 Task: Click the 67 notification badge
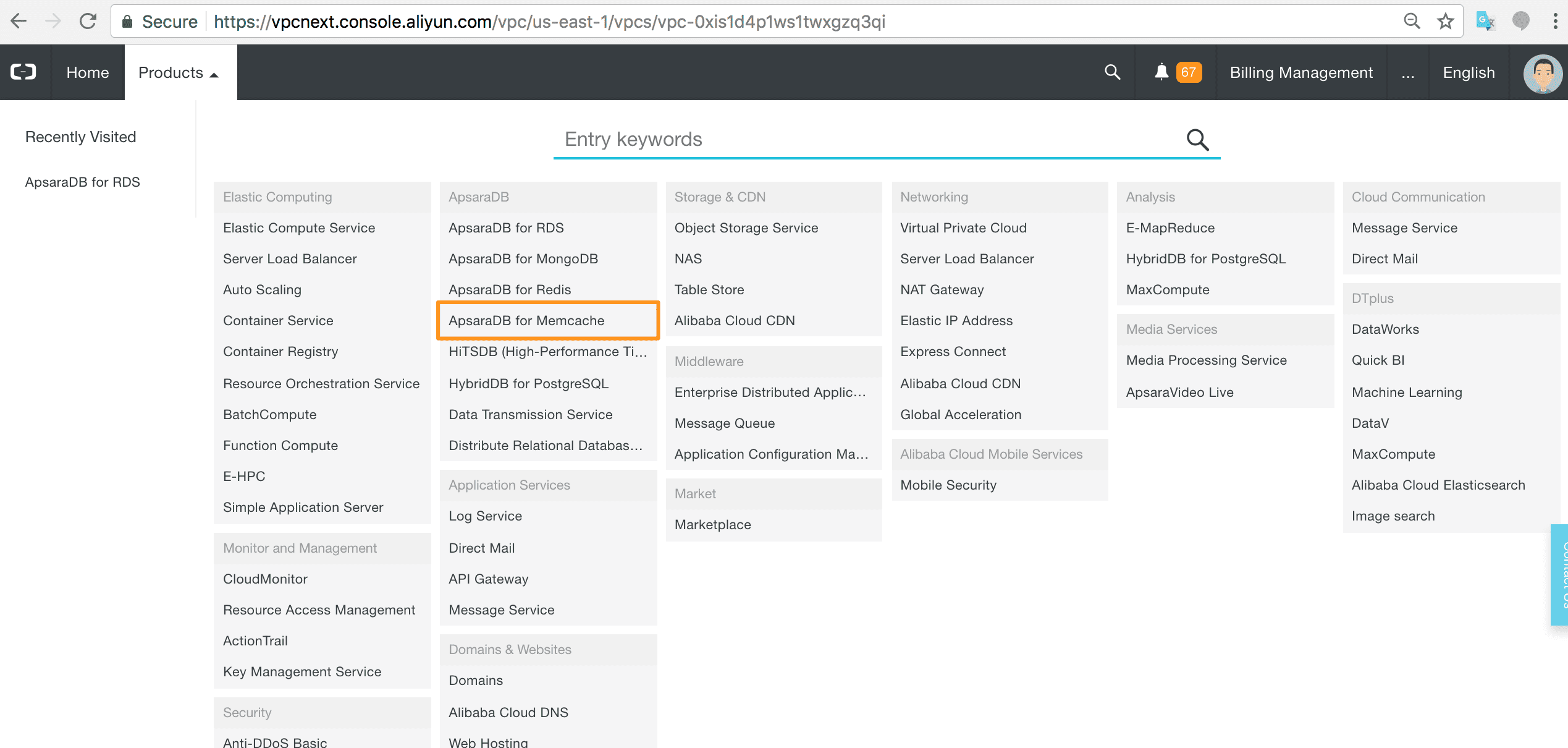[1189, 72]
